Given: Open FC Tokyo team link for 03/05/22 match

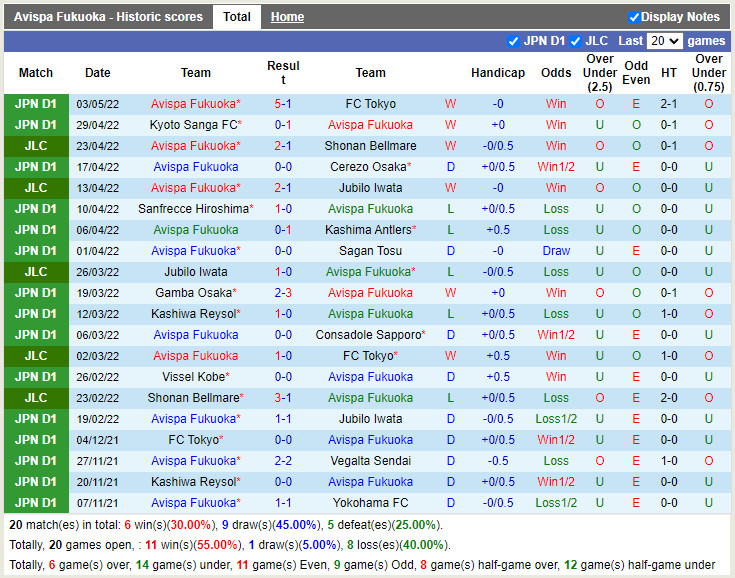Looking at the screenshot, I should [370, 104].
